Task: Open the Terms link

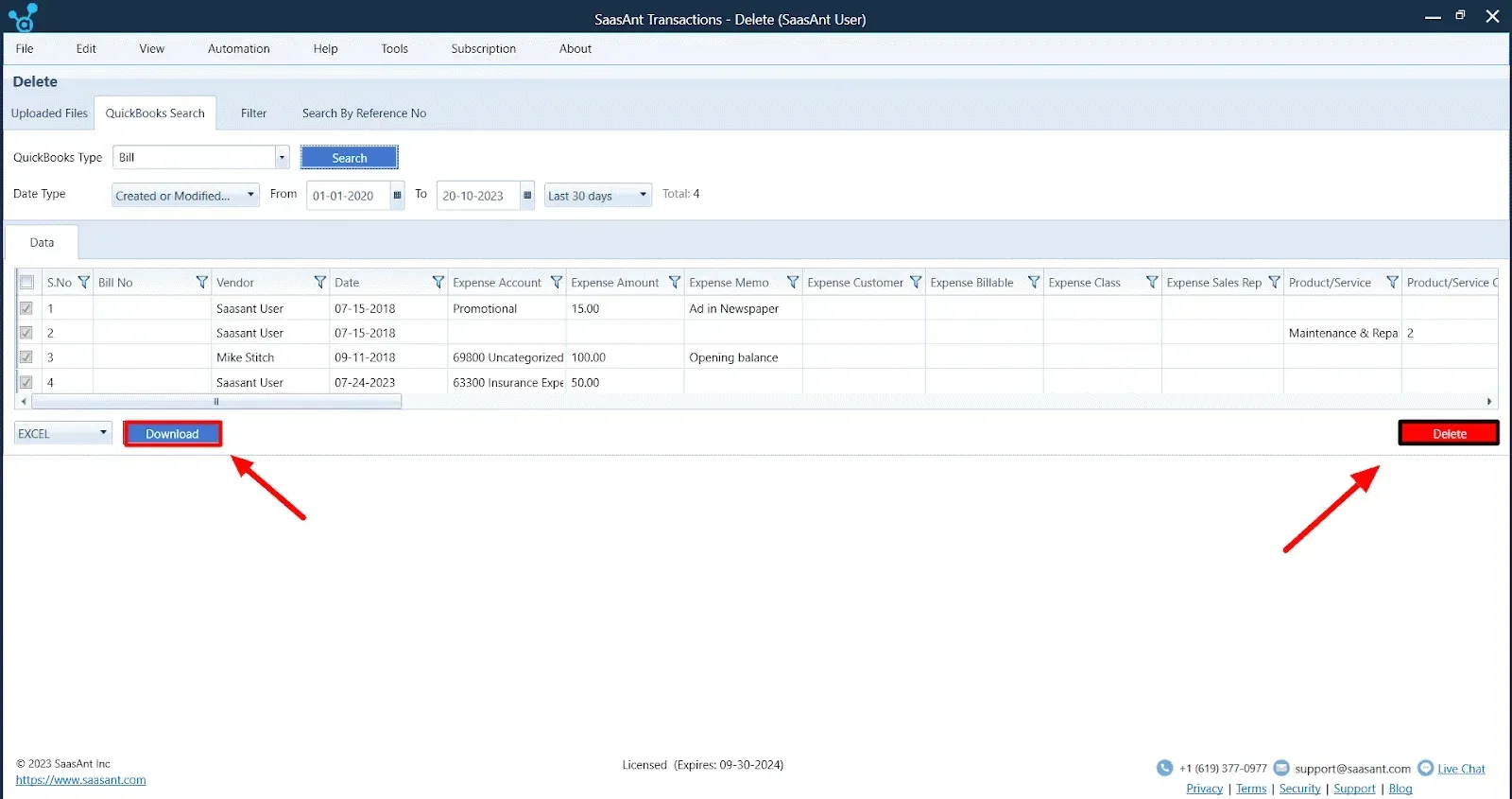Action: click(x=1251, y=789)
